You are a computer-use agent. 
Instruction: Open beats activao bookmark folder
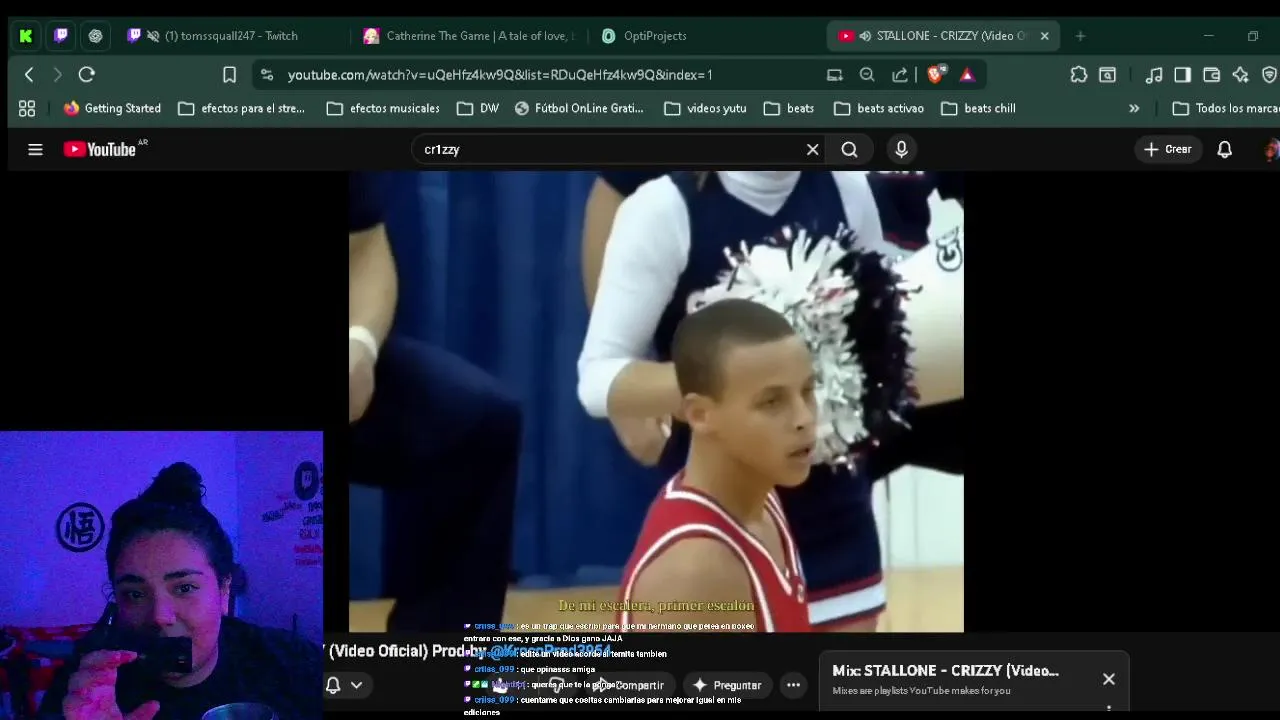pyautogui.click(x=879, y=108)
